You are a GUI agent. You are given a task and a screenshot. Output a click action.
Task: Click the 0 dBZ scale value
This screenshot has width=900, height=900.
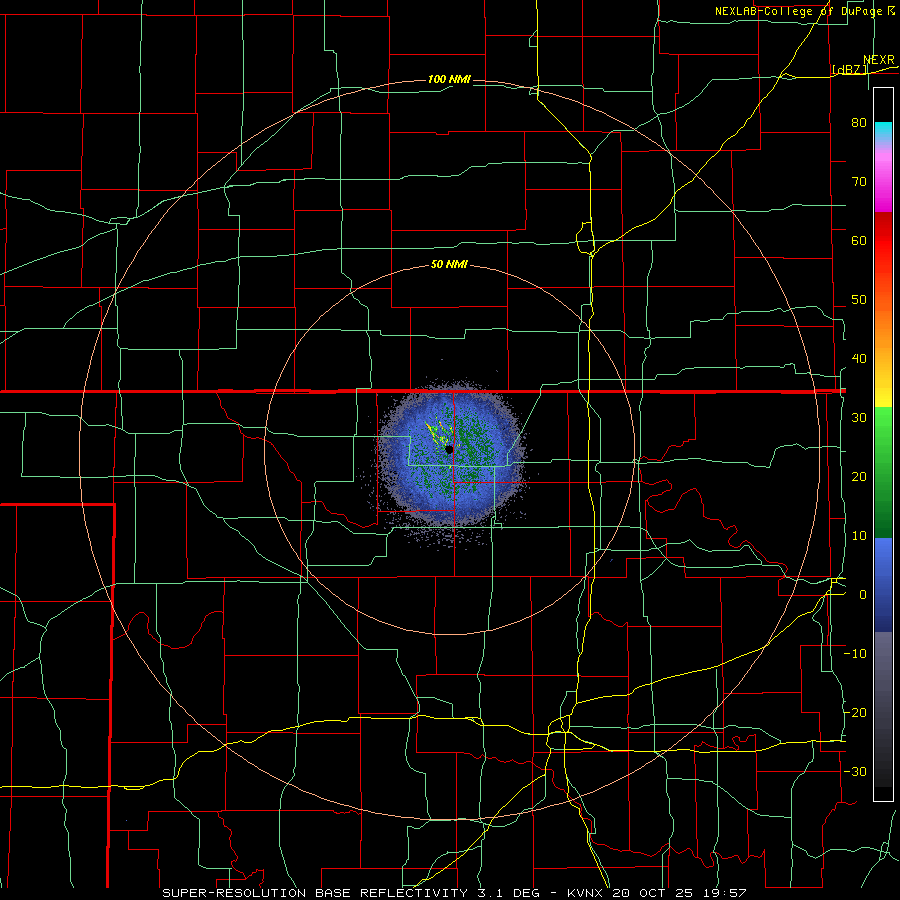pyautogui.click(x=863, y=595)
